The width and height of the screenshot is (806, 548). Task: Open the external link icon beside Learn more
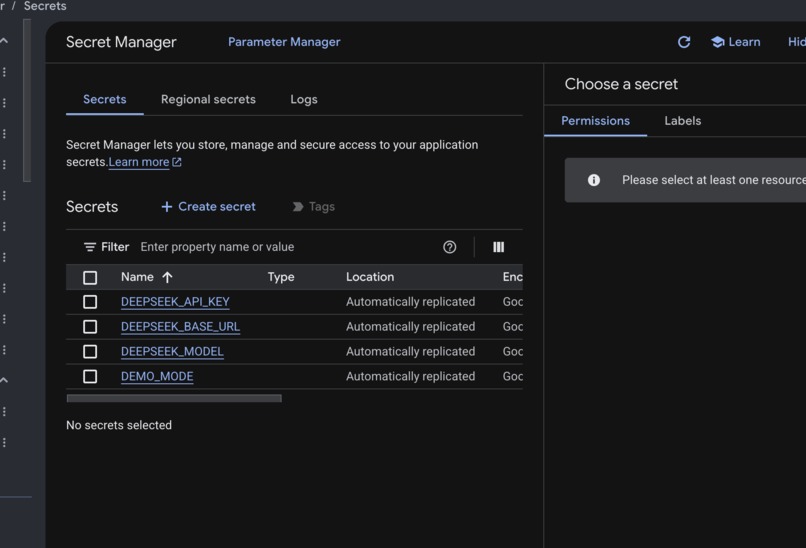click(x=177, y=162)
